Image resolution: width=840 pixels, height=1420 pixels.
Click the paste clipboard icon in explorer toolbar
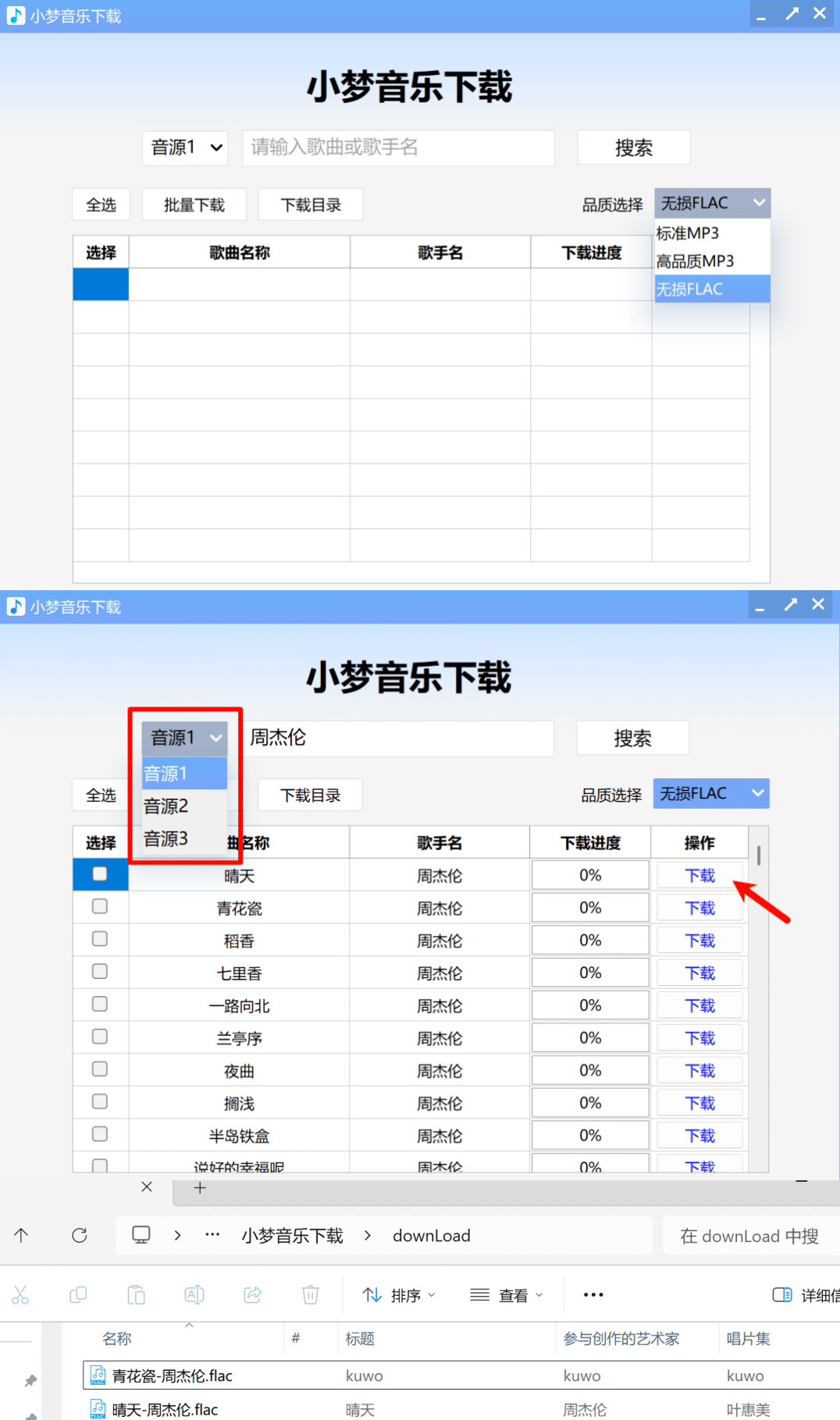pos(137,1295)
